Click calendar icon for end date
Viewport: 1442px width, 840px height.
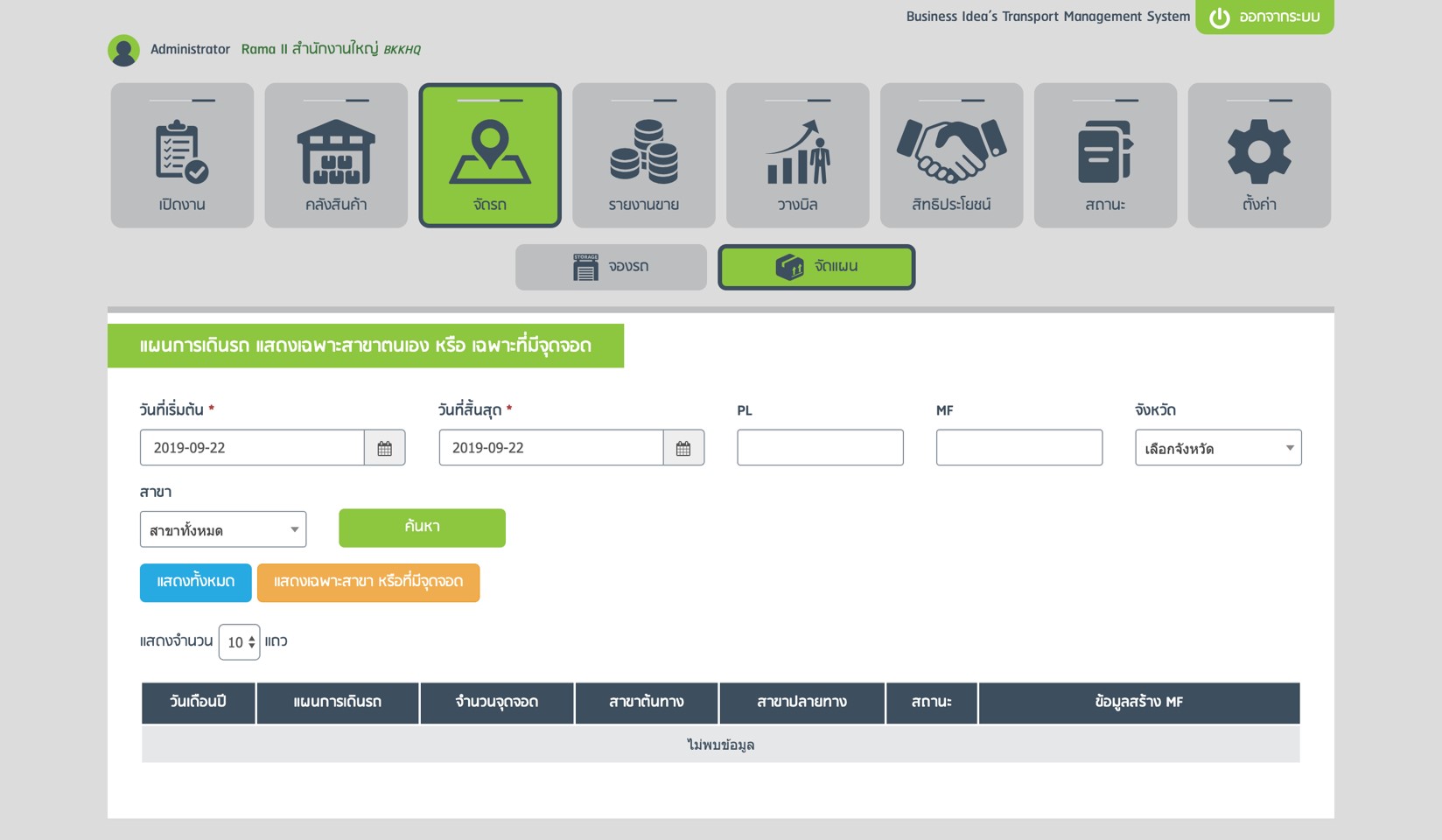(x=683, y=448)
